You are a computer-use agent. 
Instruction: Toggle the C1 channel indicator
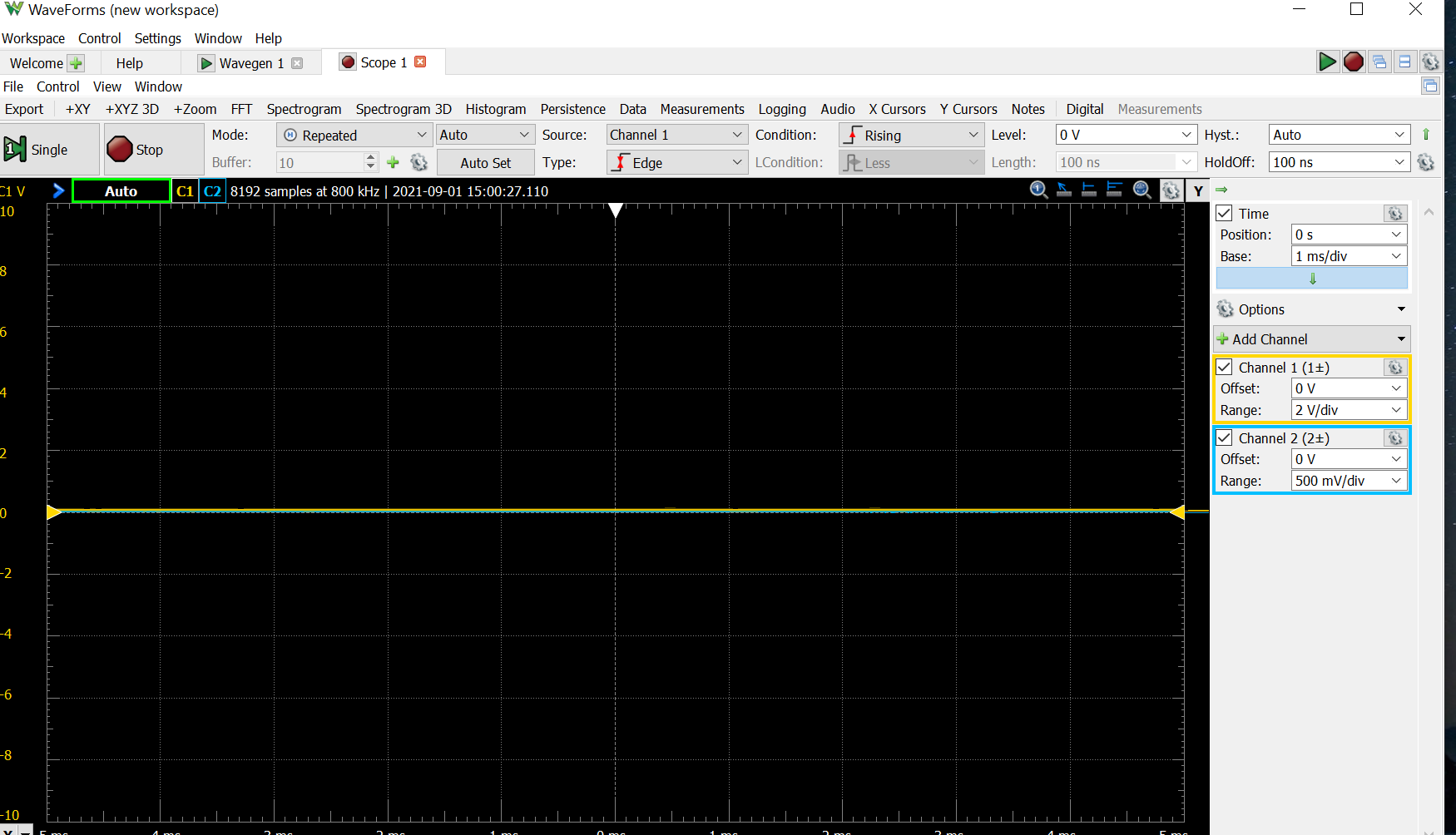coord(185,191)
